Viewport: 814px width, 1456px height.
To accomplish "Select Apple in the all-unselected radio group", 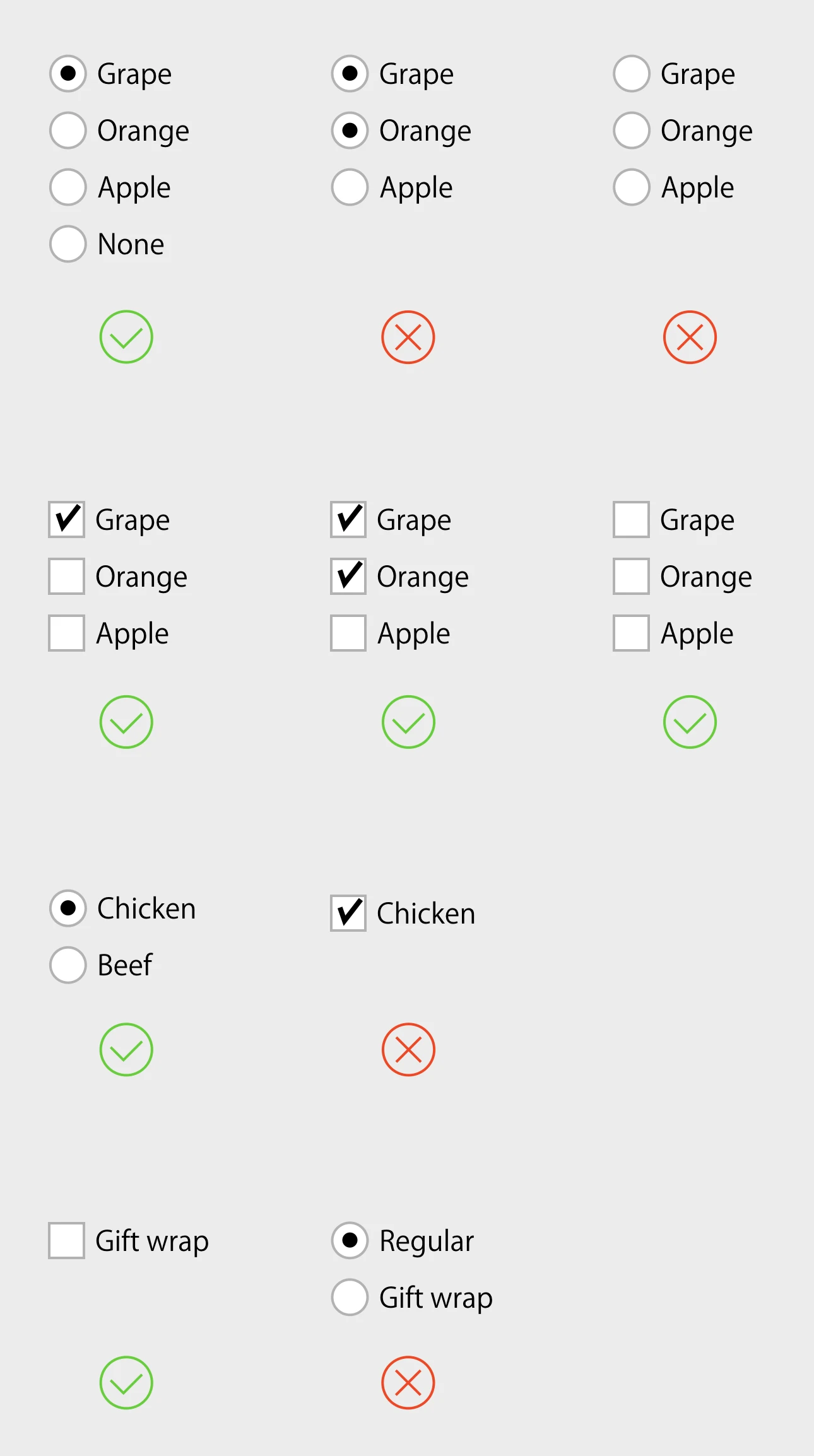I will 632,187.
